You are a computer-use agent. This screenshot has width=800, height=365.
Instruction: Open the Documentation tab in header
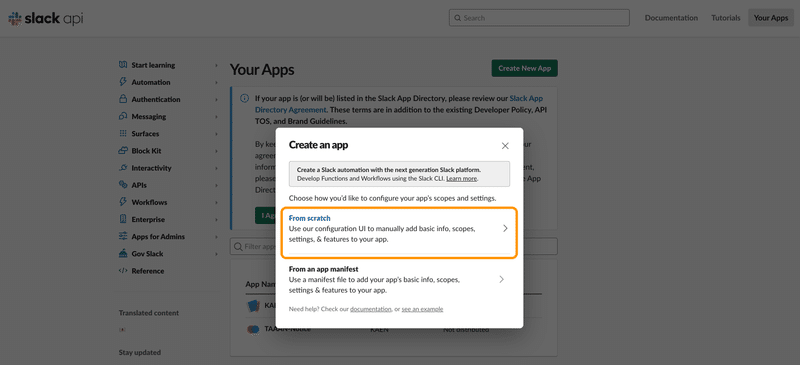671,18
